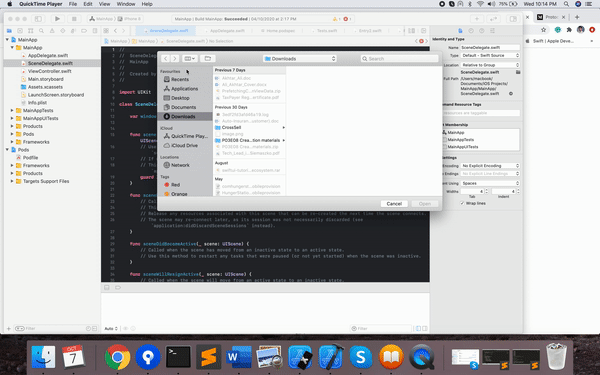Select Recents in dialog sidebar
Viewport: 600px width, 375px height.
[180, 79]
